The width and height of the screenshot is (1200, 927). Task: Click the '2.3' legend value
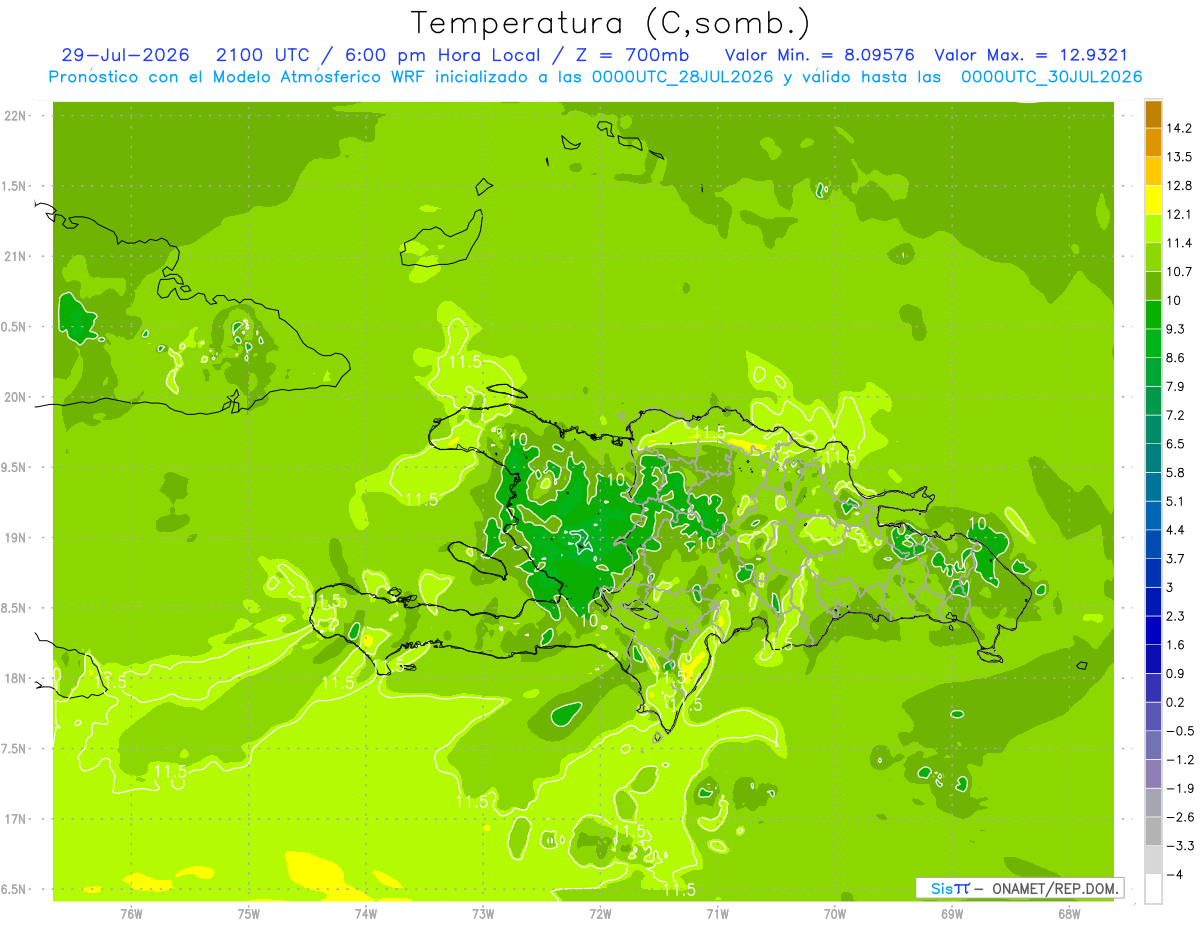pyautogui.click(x=1176, y=616)
